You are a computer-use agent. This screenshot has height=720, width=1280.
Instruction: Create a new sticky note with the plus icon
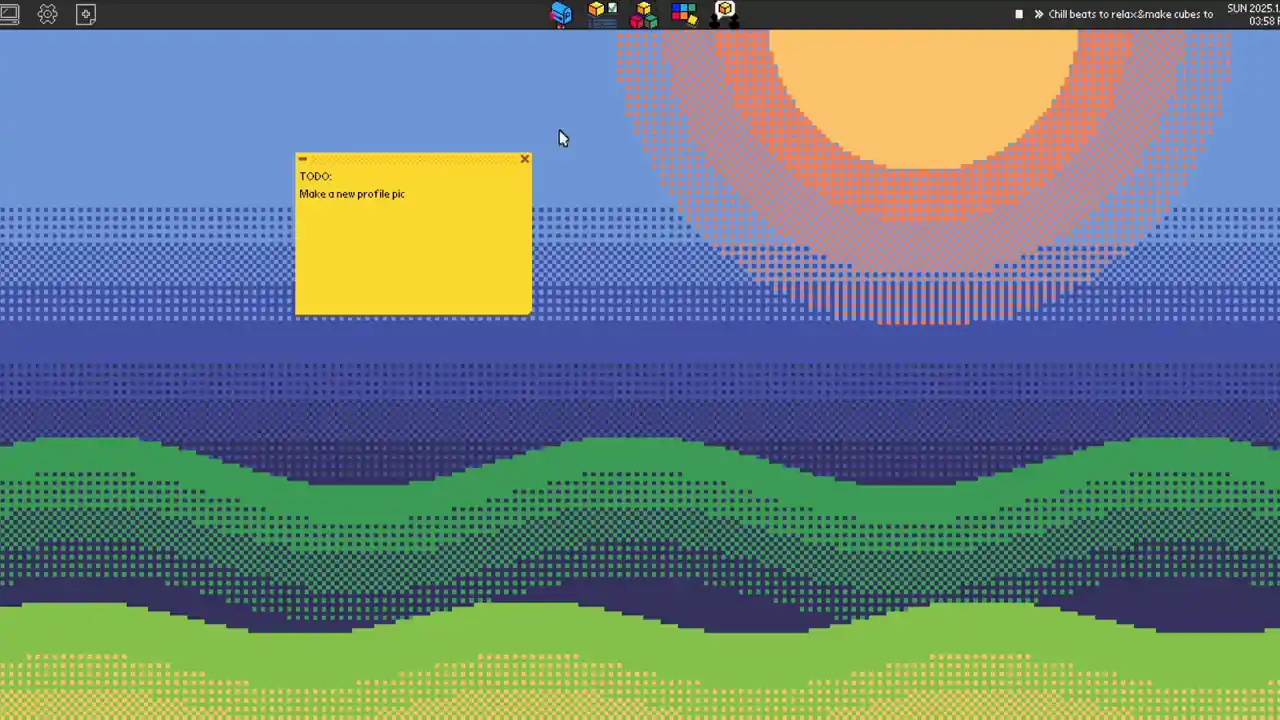86,14
